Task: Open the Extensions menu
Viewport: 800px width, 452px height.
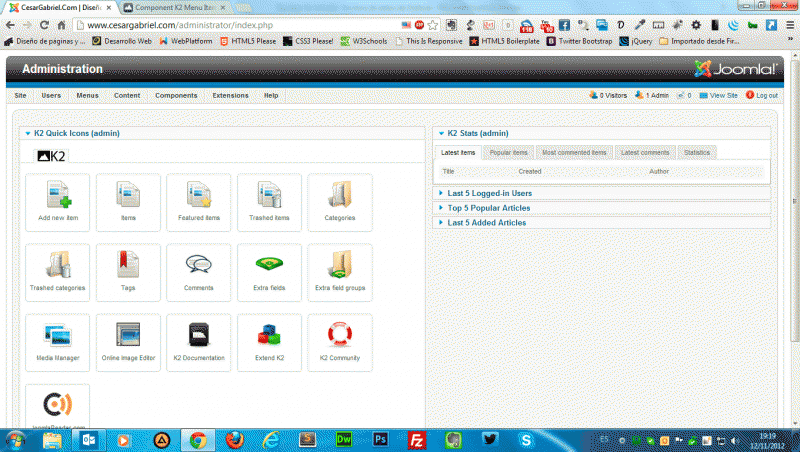Action: pyautogui.click(x=230, y=95)
